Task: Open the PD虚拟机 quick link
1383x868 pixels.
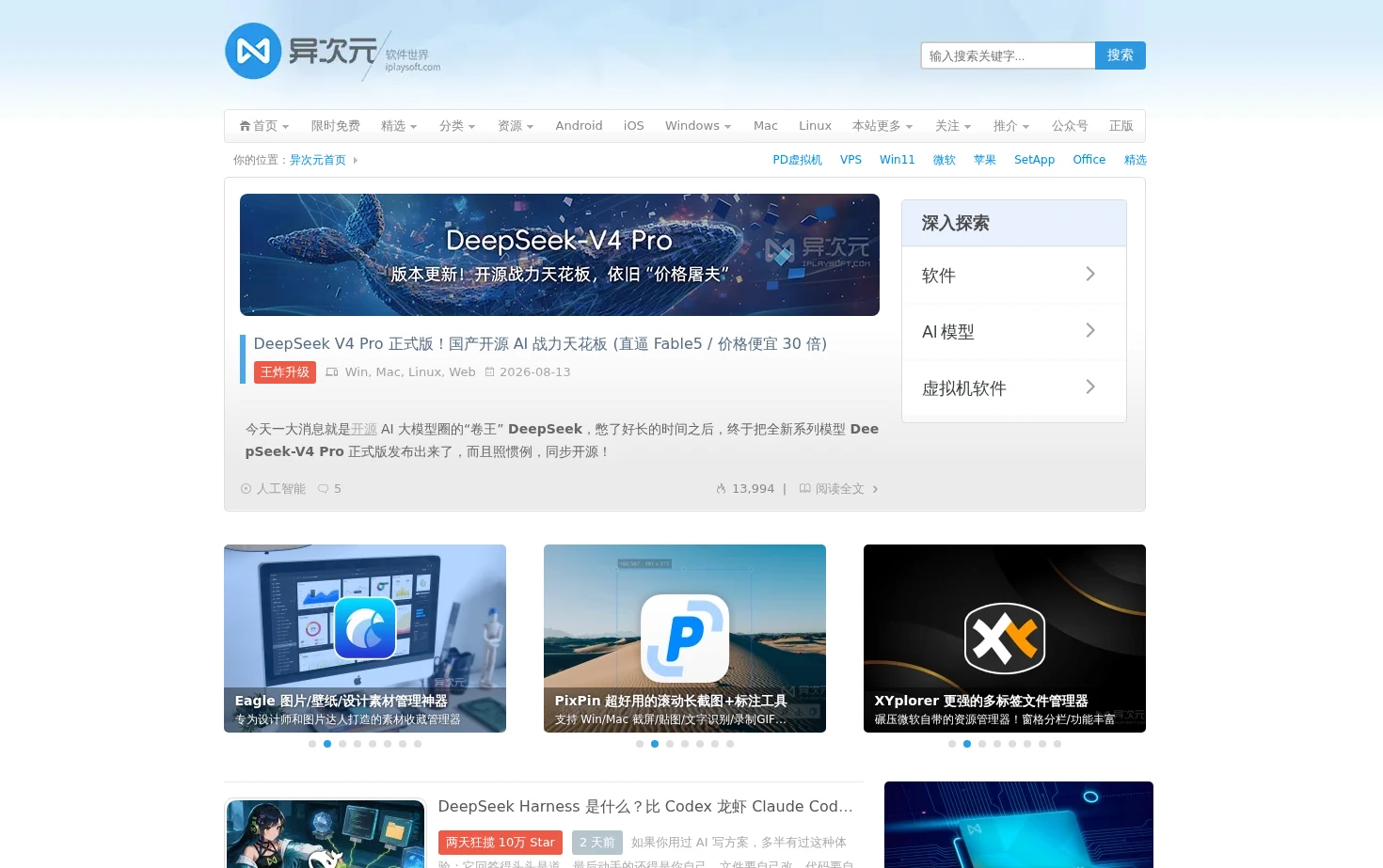Action: pos(798,160)
